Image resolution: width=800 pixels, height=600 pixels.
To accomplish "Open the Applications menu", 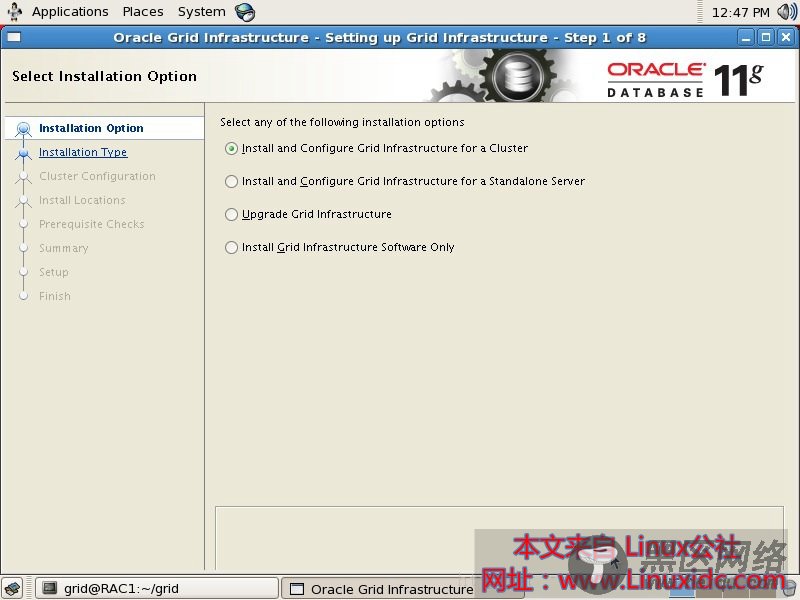I will [70, 12].
